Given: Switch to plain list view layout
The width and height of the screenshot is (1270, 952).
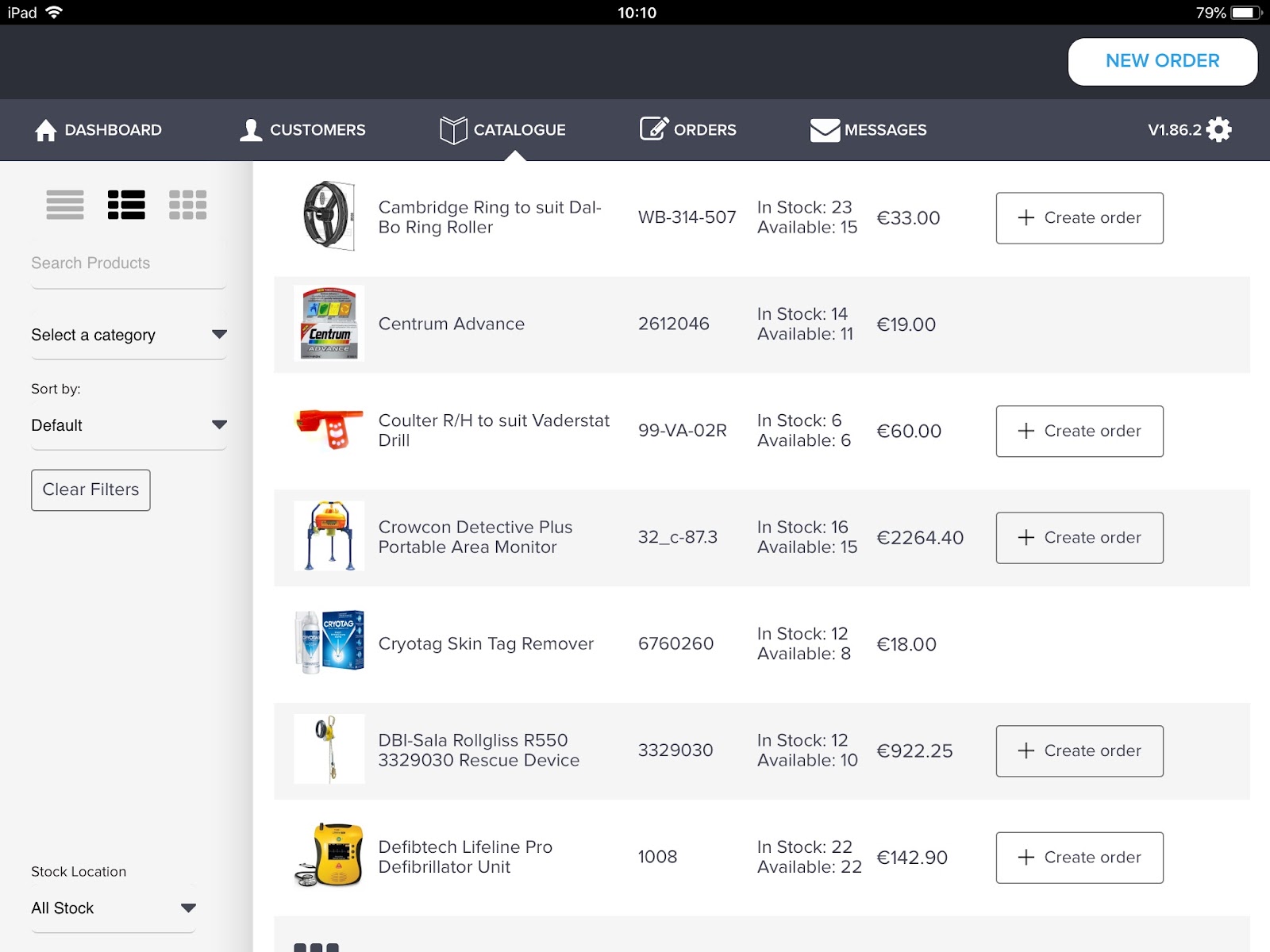Looking at the screenshot, I should [65, 205].
